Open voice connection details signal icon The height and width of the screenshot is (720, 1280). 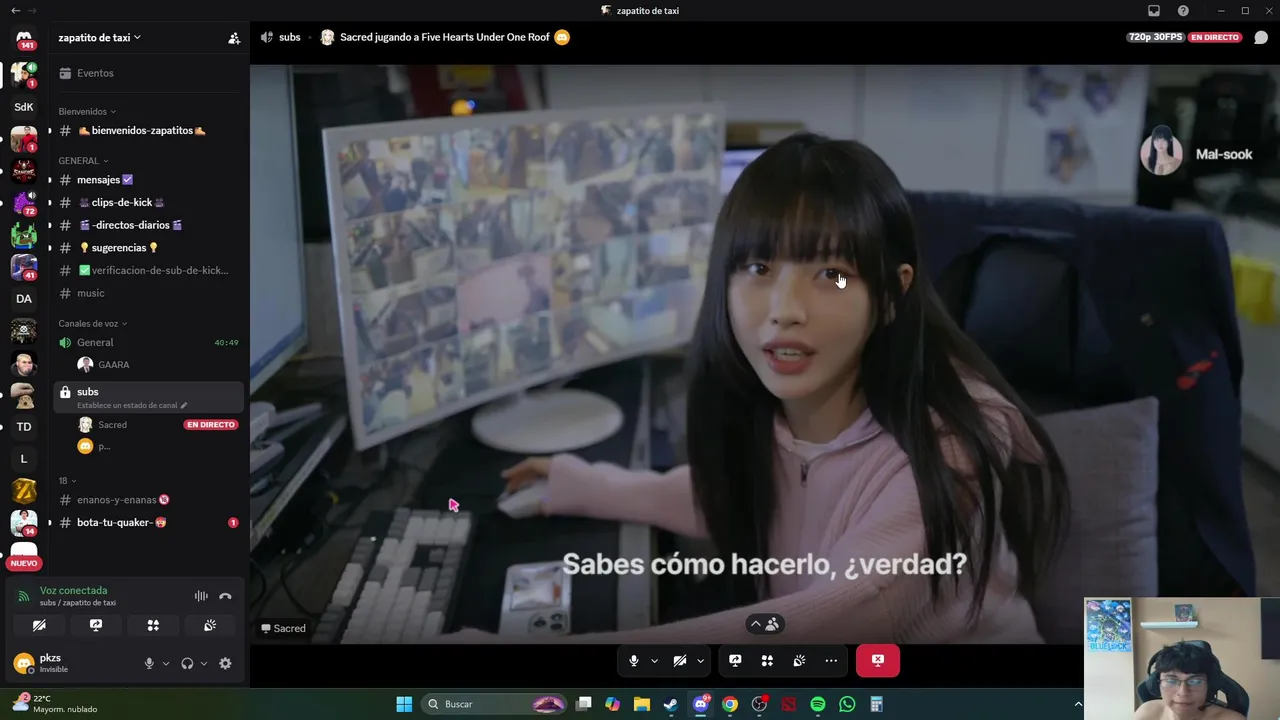tap(24, 596)
